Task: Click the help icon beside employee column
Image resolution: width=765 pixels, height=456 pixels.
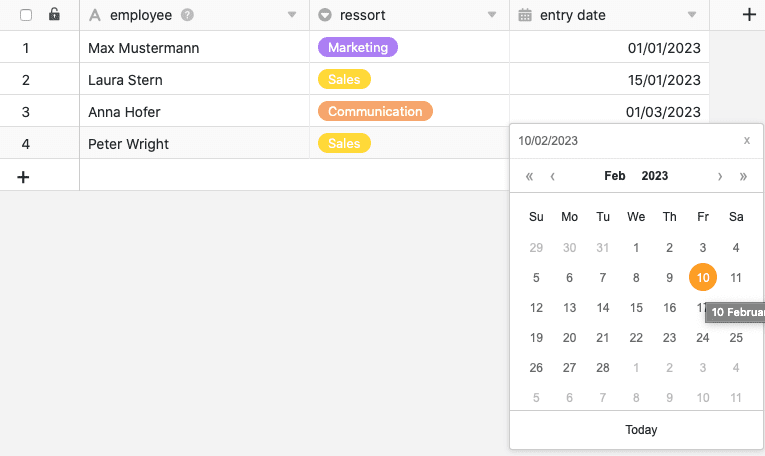Action: [188, 15]
